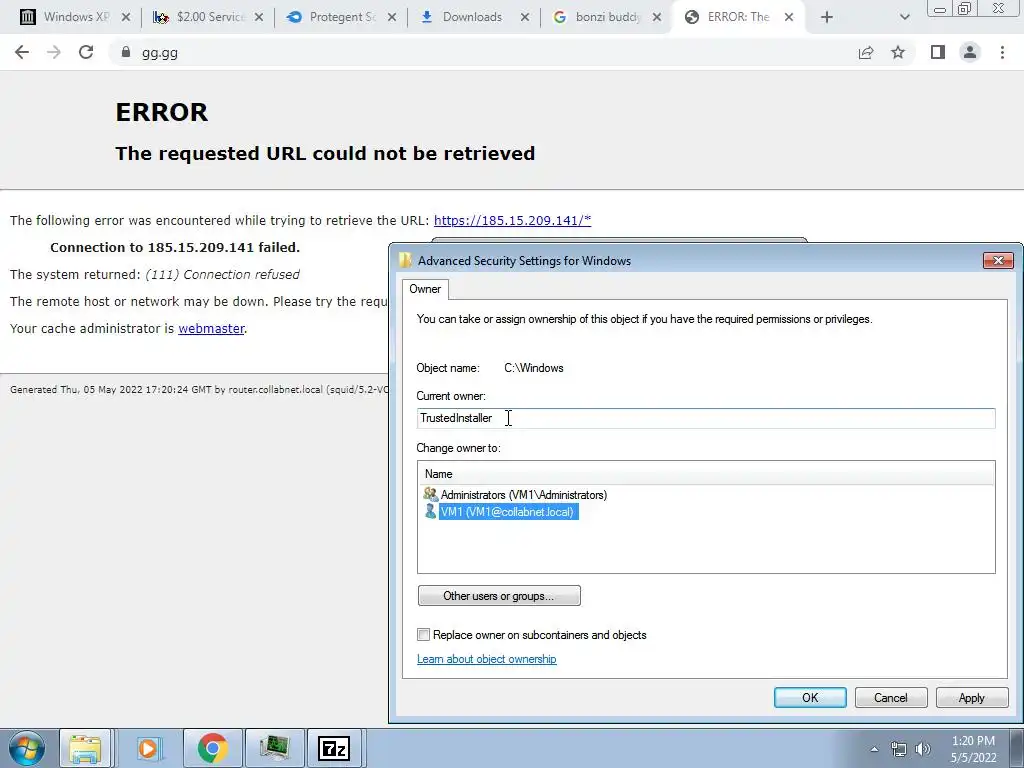Bookmark this page with the star icon
Image resolution: width=1024 pixels, height=768 pixels.
pyautogui.click(x=898, y=52)
